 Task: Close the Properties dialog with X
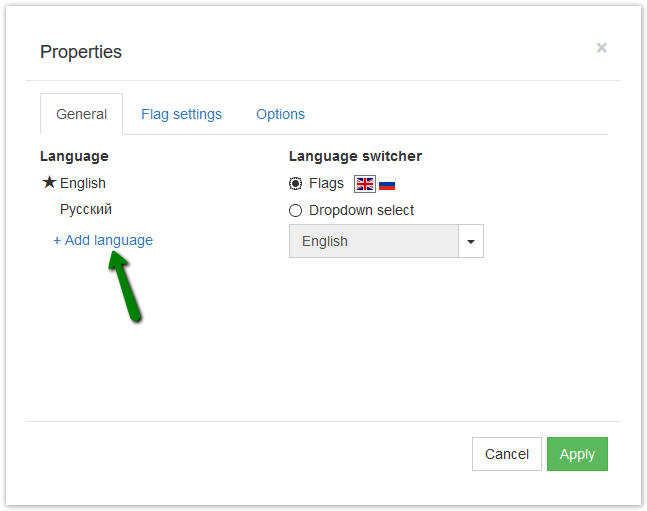pos(602,48)
